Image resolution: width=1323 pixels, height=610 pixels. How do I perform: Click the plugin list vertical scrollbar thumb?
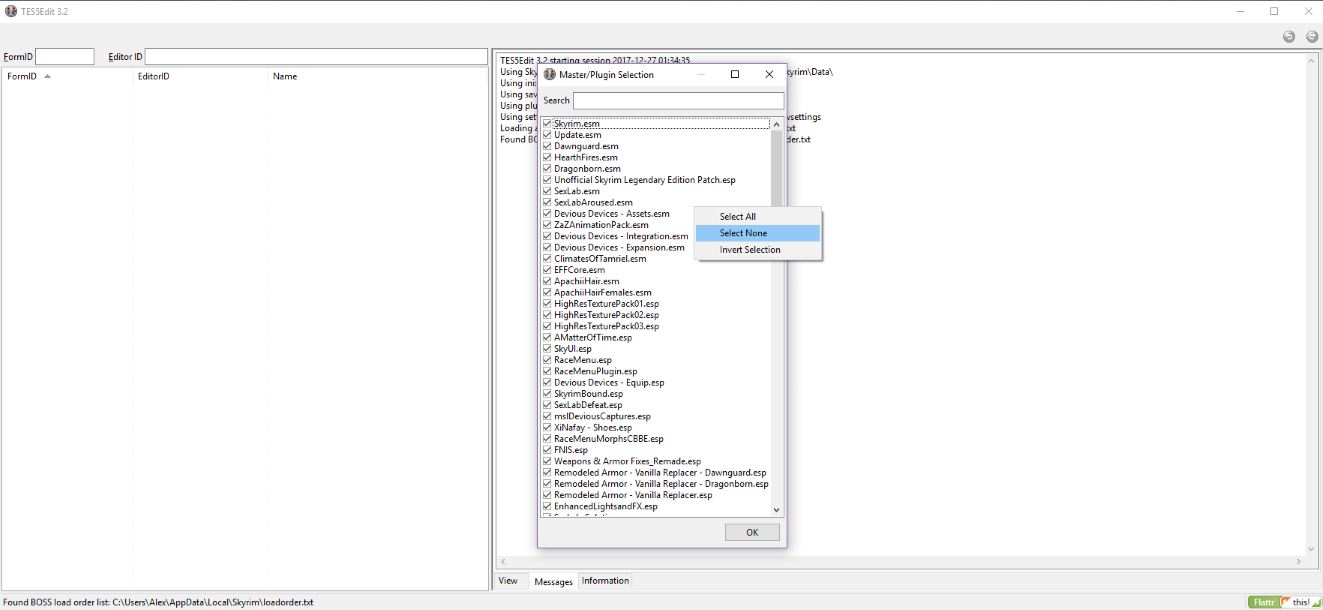pyautogui.click(x=777, y=168)
